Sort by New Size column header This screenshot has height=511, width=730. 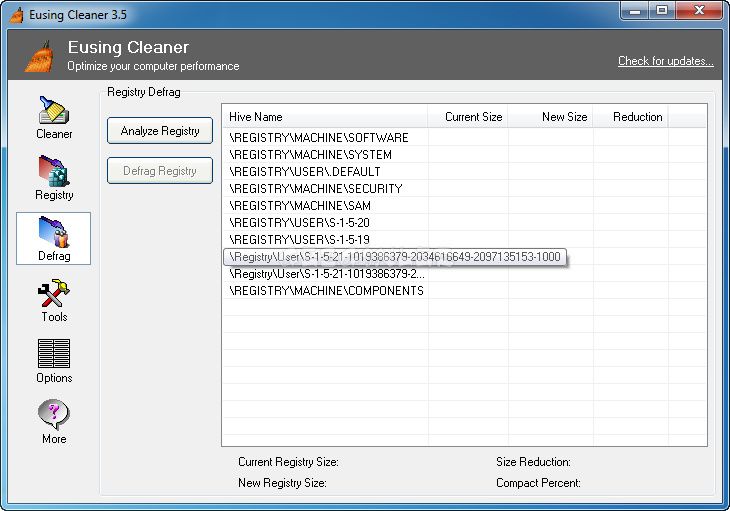(x=551, y=117)
